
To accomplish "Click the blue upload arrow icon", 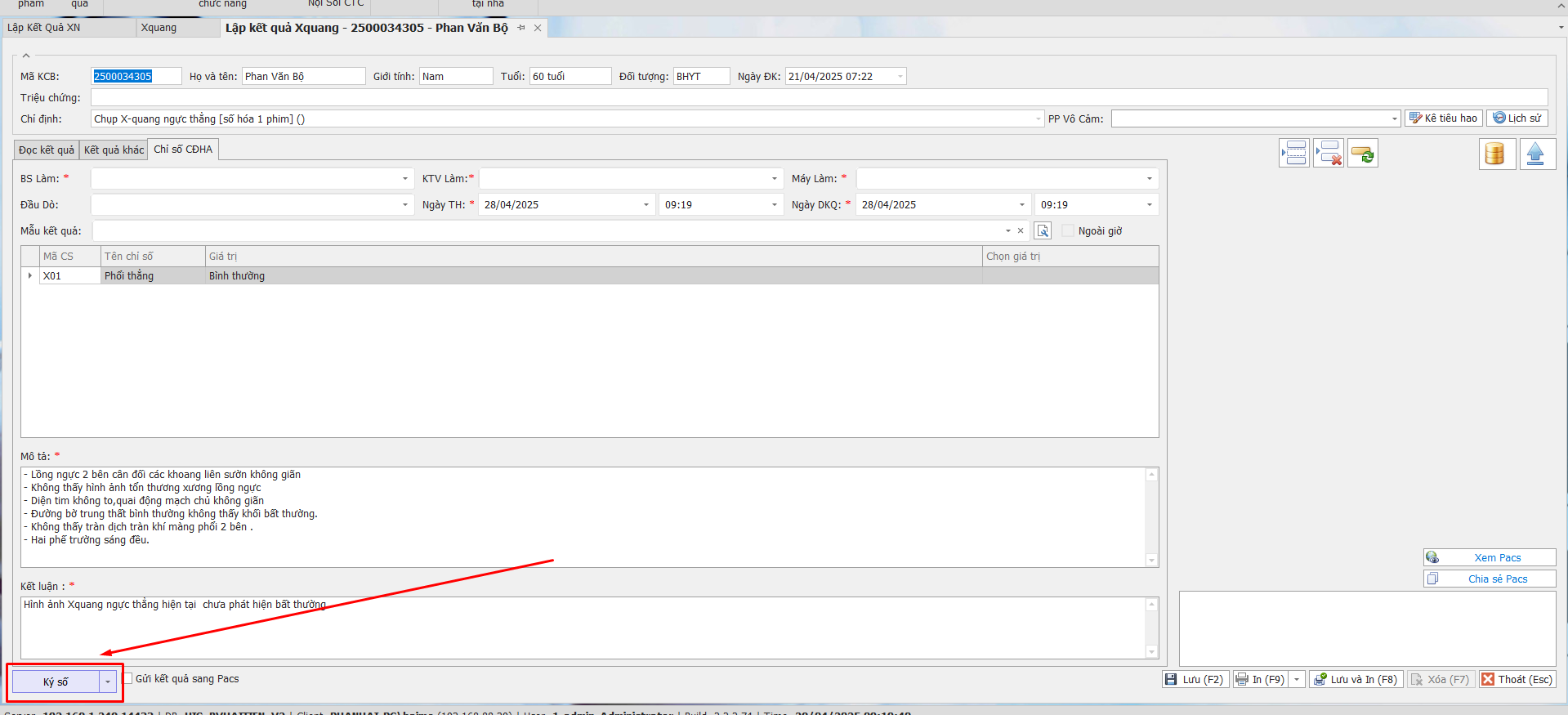I will pos(1536,154).
